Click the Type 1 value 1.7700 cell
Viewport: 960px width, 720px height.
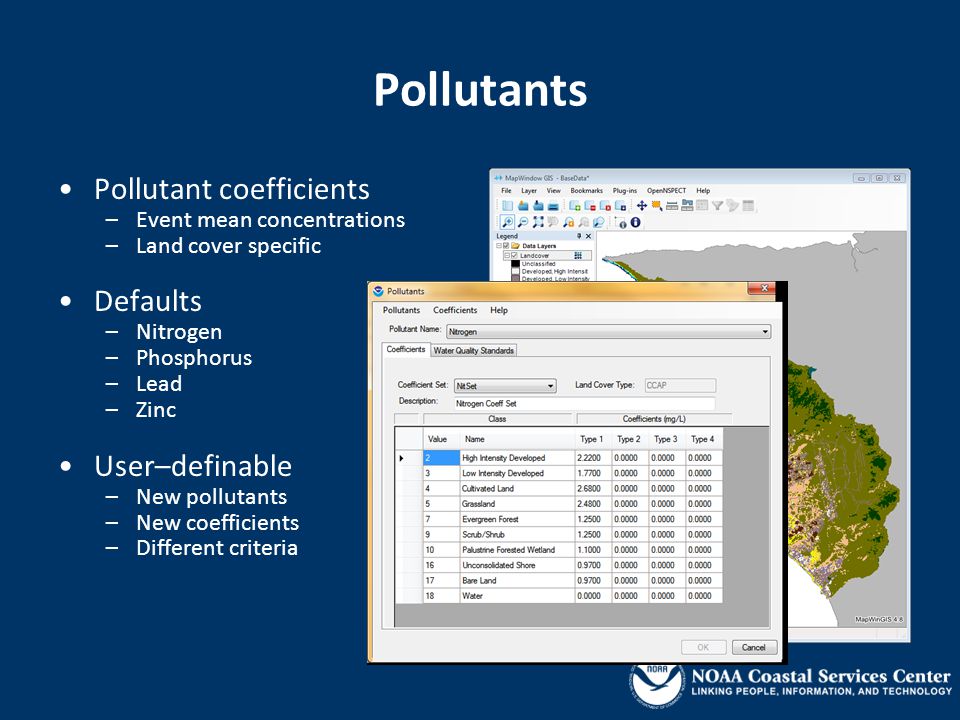[593, 473]
